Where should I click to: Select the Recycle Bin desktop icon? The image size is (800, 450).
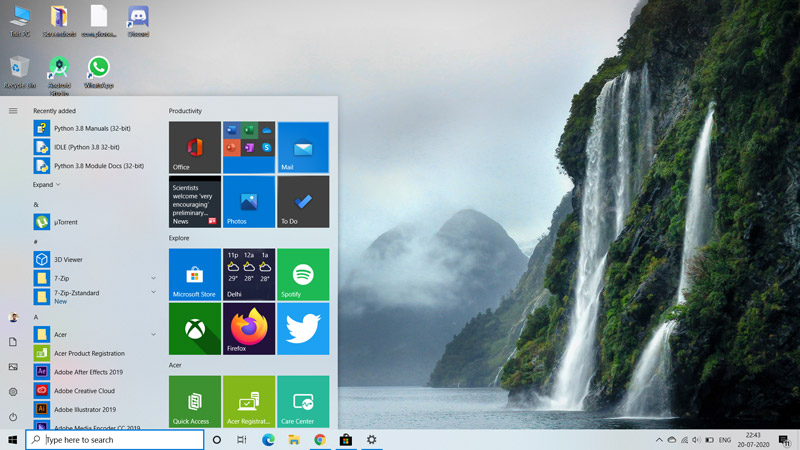click(x=20, y=72)
